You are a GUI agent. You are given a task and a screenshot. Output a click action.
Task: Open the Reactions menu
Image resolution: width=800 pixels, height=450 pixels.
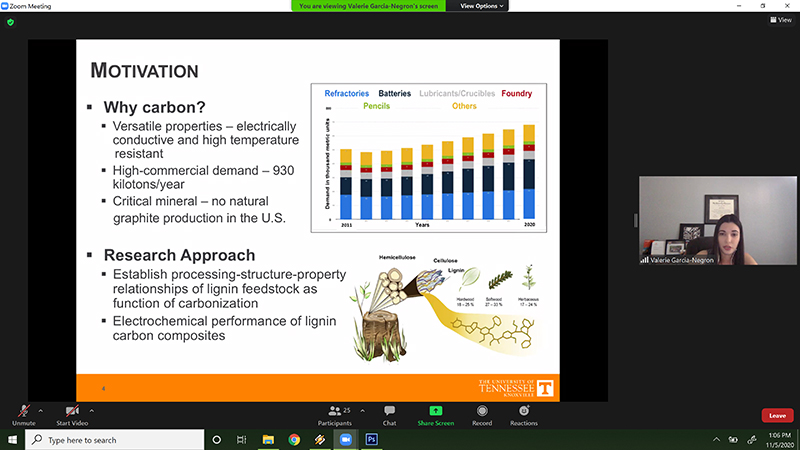(524, 415)
